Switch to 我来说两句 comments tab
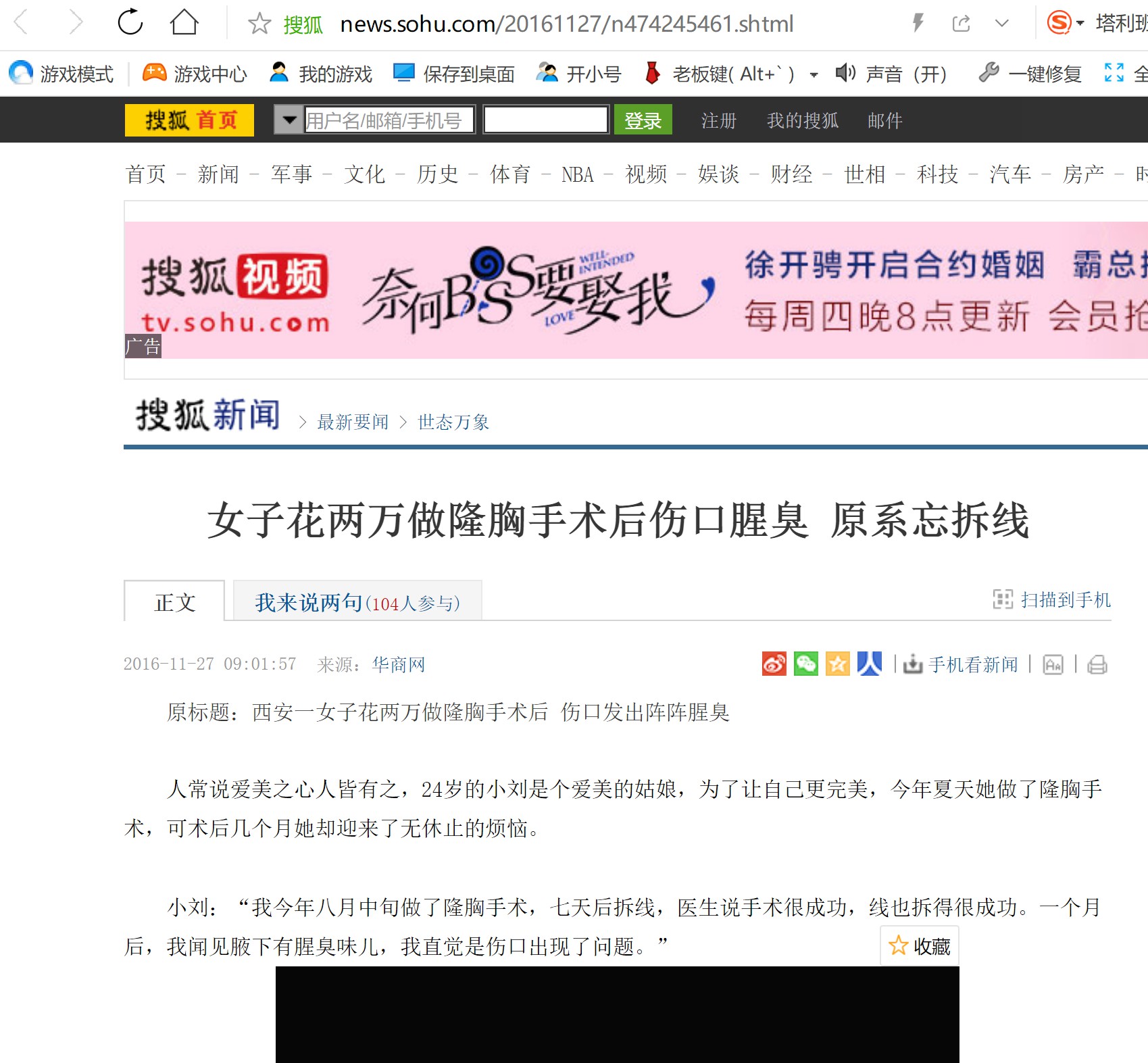Viewport: 1148px width, 1063px height. tap(357, 601)
